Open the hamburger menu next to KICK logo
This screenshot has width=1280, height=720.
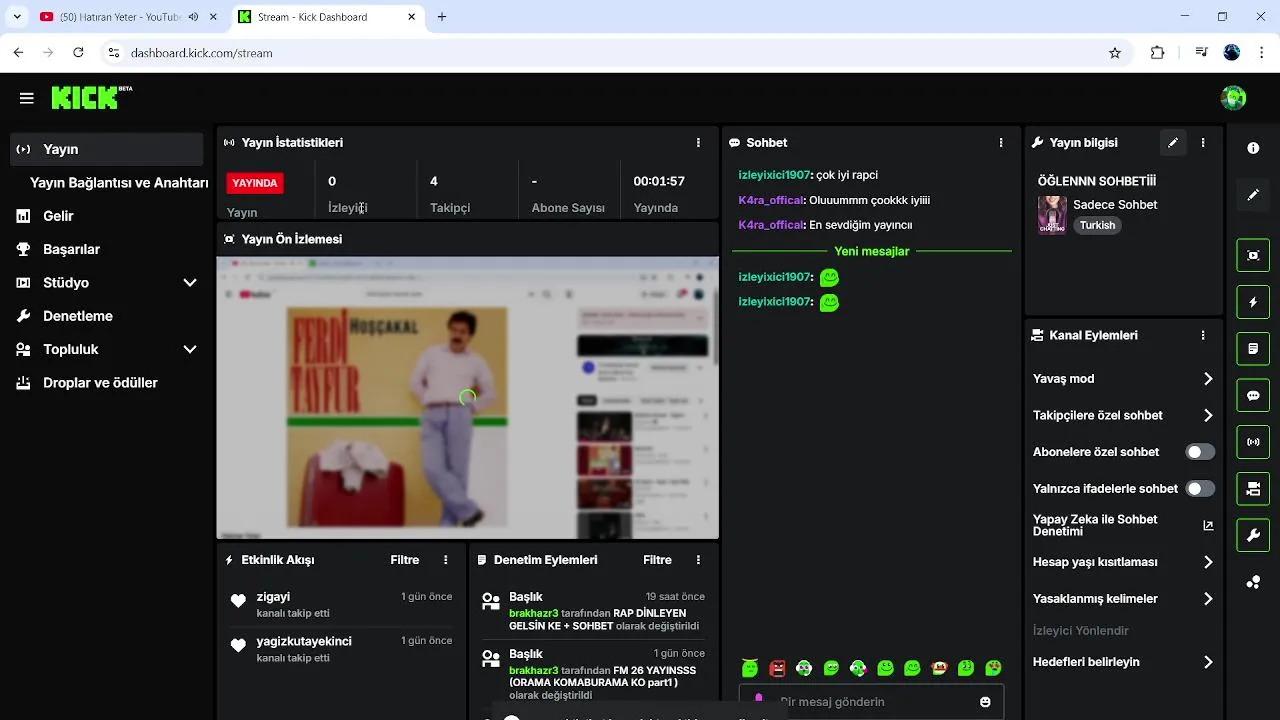click(x=27, y=98)
